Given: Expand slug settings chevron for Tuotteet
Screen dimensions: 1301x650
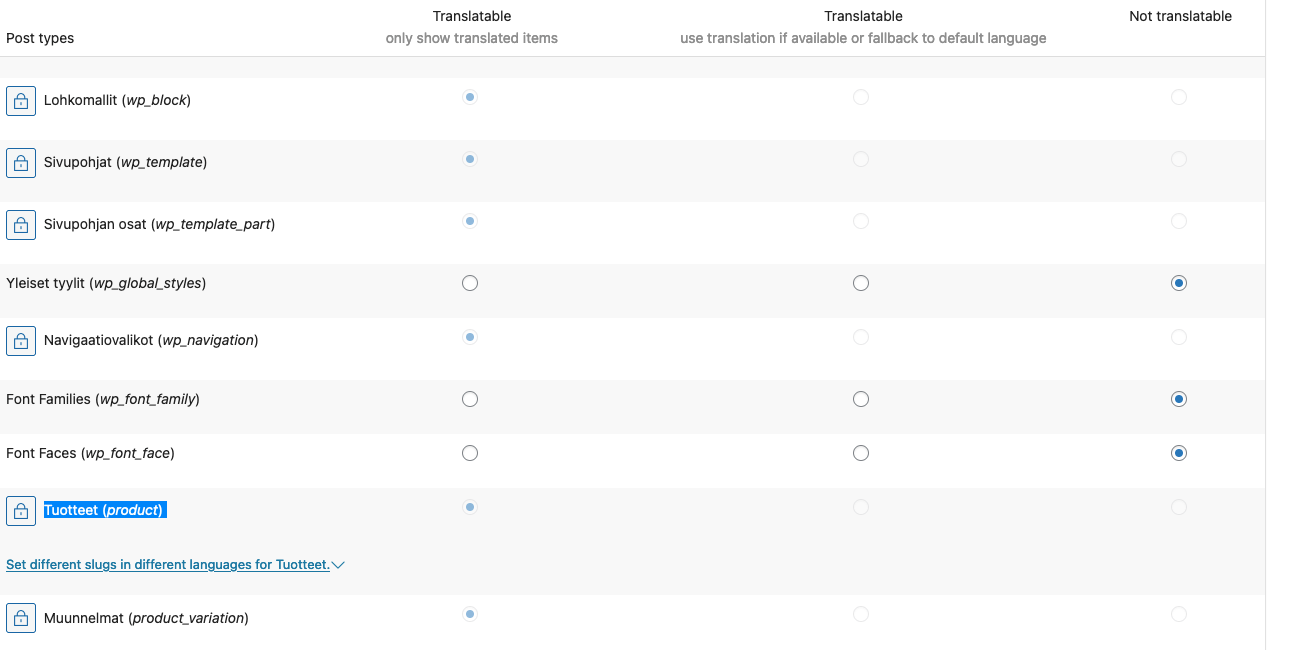Looking at the screenshot, I should [338, 565].
